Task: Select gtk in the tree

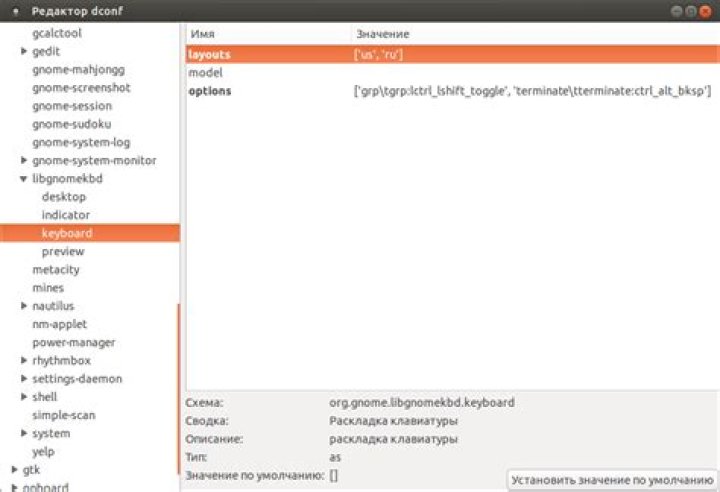Action: [x=31, y=470]
